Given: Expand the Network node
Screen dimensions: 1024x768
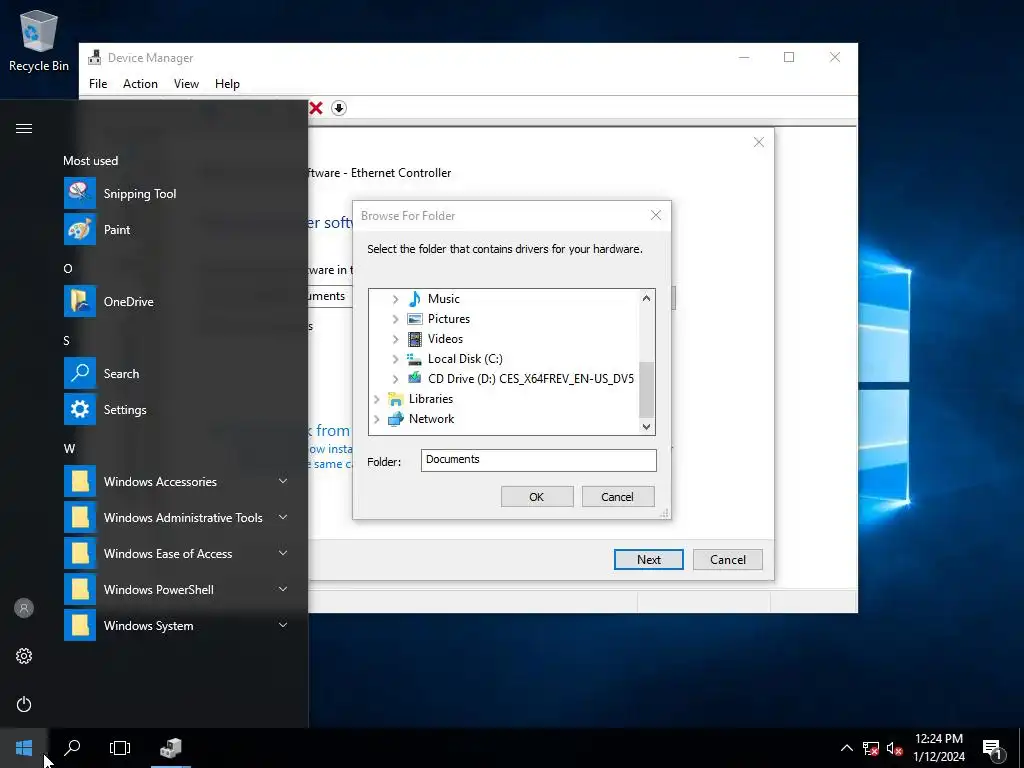Looking at the screenshot, I should (x=376, y=419).
